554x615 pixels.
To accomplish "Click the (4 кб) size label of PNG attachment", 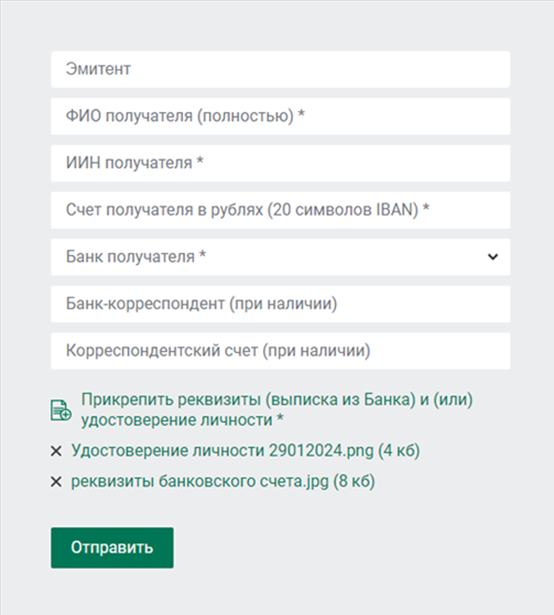I will (399, 451).
